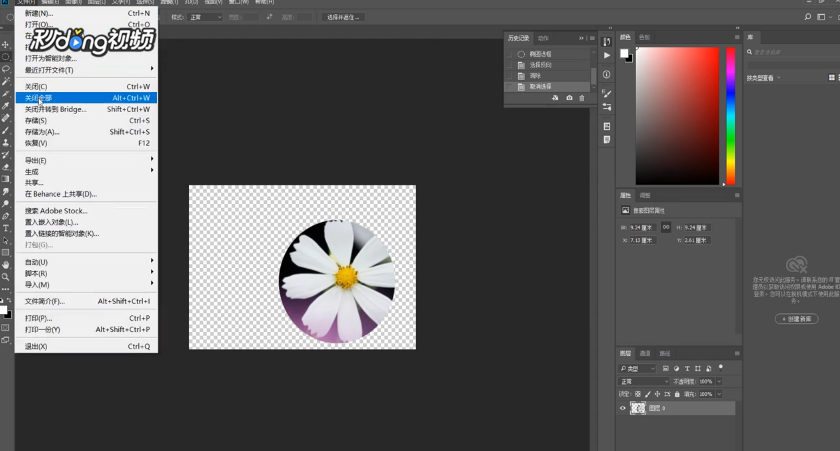Image resolution: width=840 pixels, height=451 pixels.
Task: Choose 退出(X) menu item
Action: pos(86,347)
